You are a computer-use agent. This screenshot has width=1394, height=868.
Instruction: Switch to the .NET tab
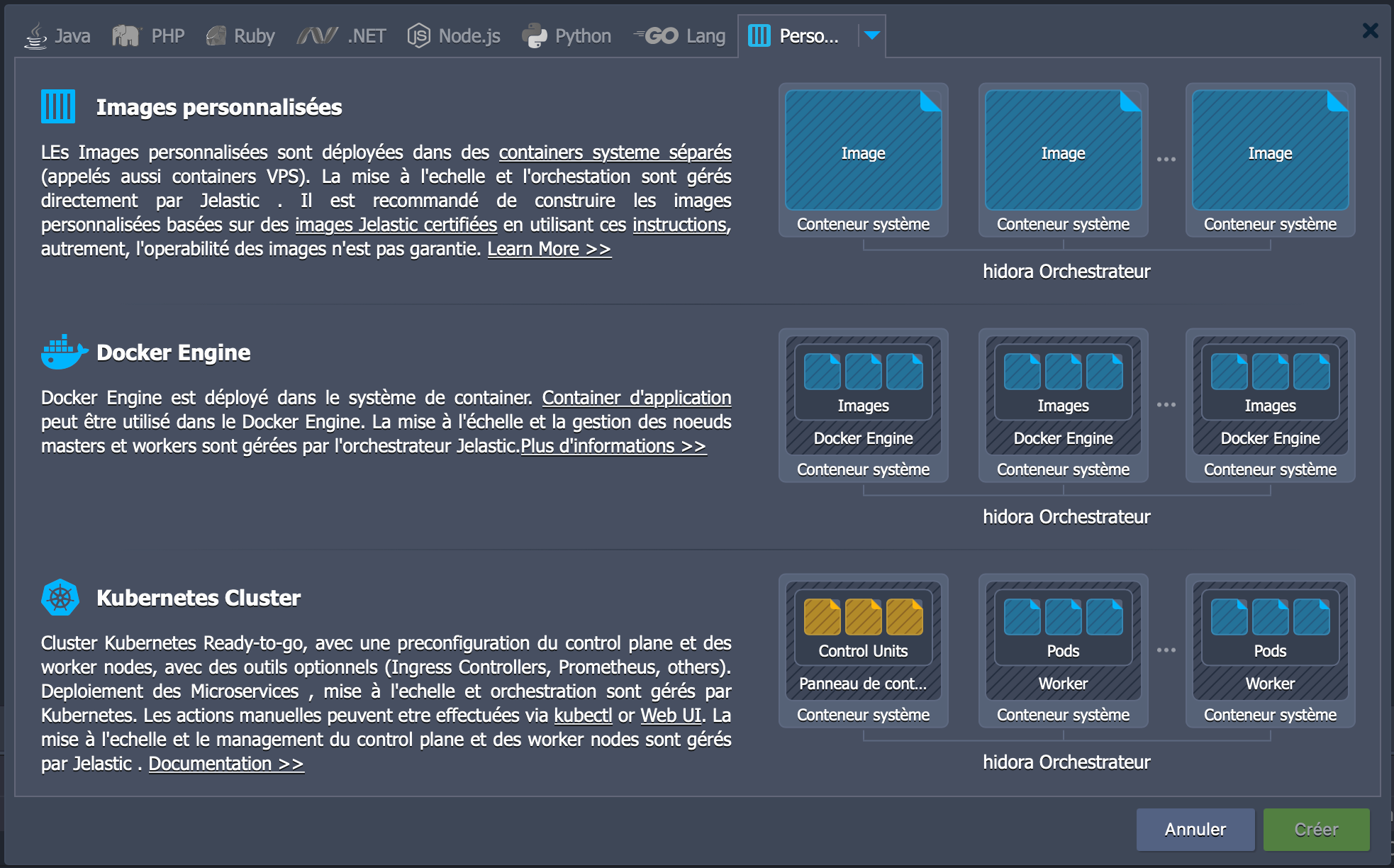click(342, 35)
